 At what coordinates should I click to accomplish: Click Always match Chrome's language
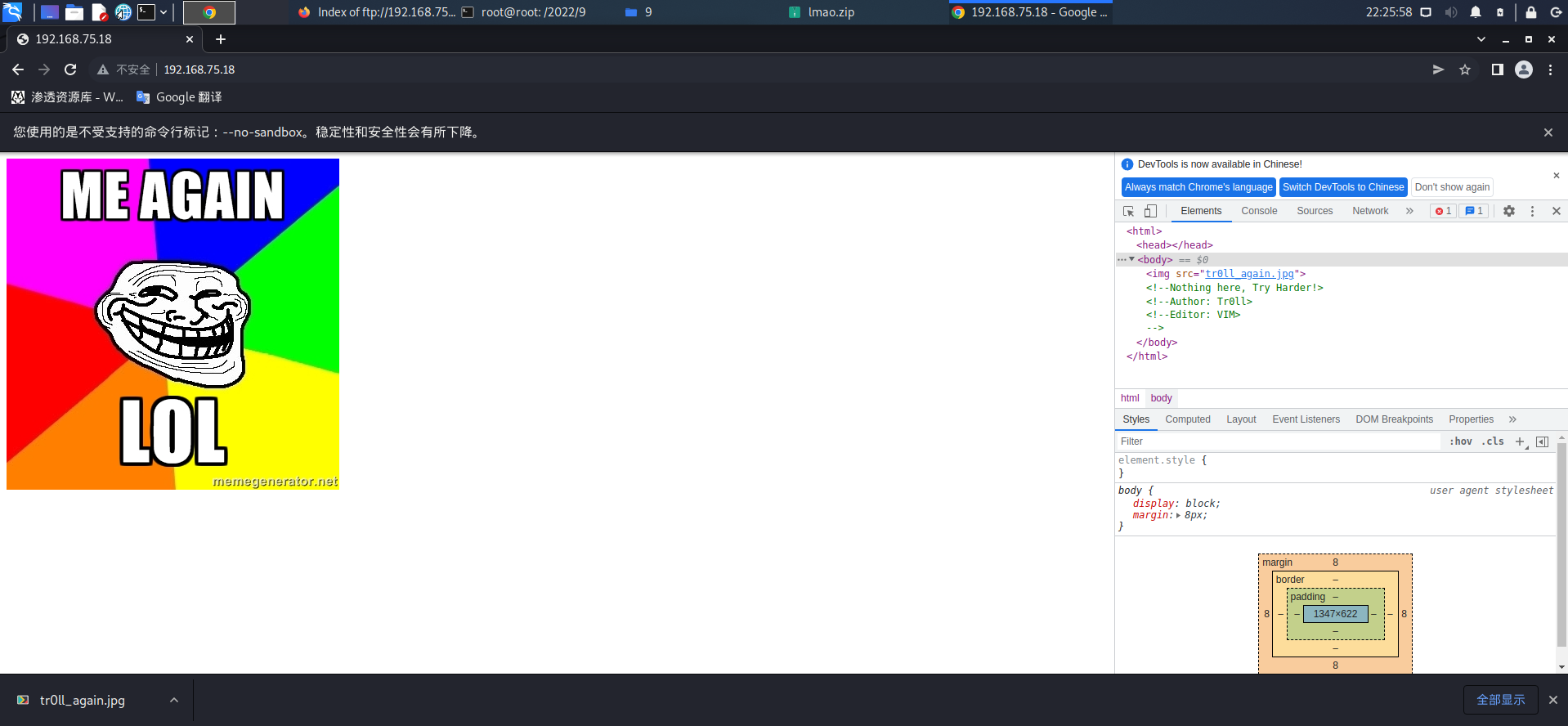coord(1198,187)
